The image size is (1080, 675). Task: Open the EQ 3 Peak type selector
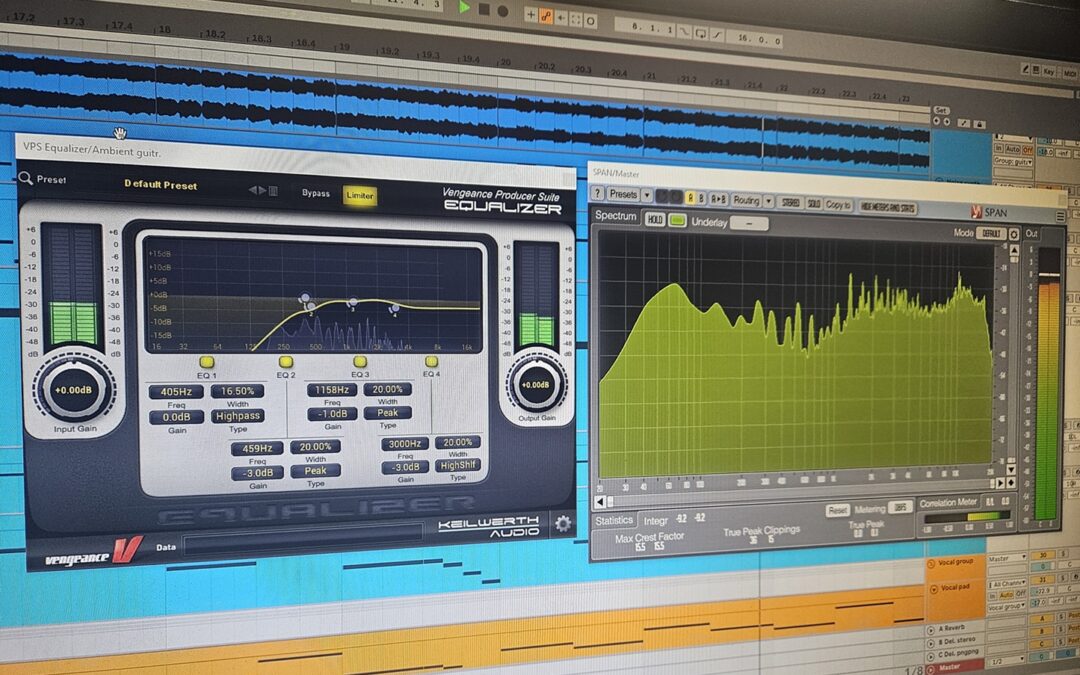pyautogui.click(x=388, y=413)
